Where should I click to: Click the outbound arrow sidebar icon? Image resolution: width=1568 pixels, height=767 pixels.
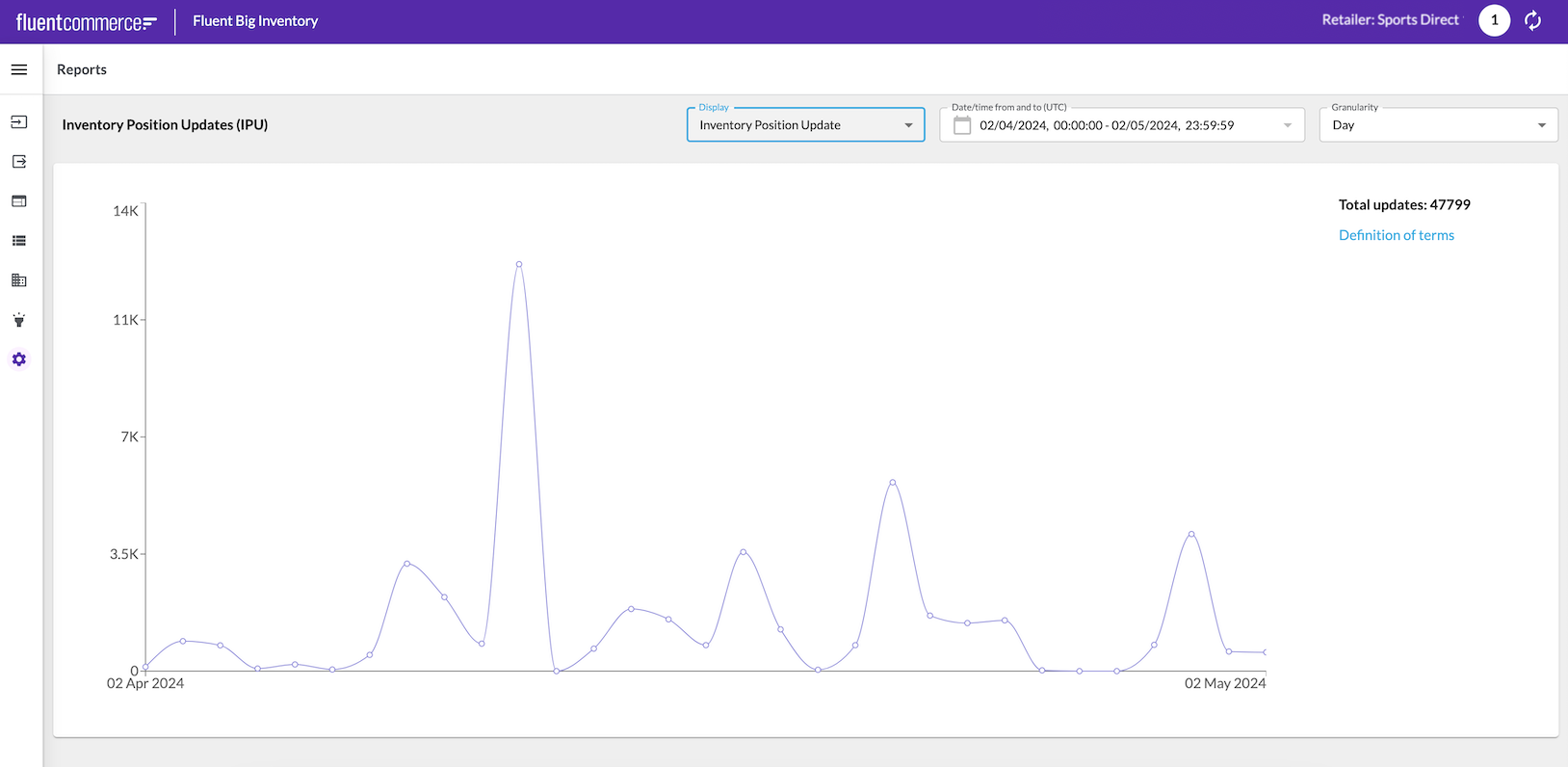pyautogui.click(x=19, y=162)
